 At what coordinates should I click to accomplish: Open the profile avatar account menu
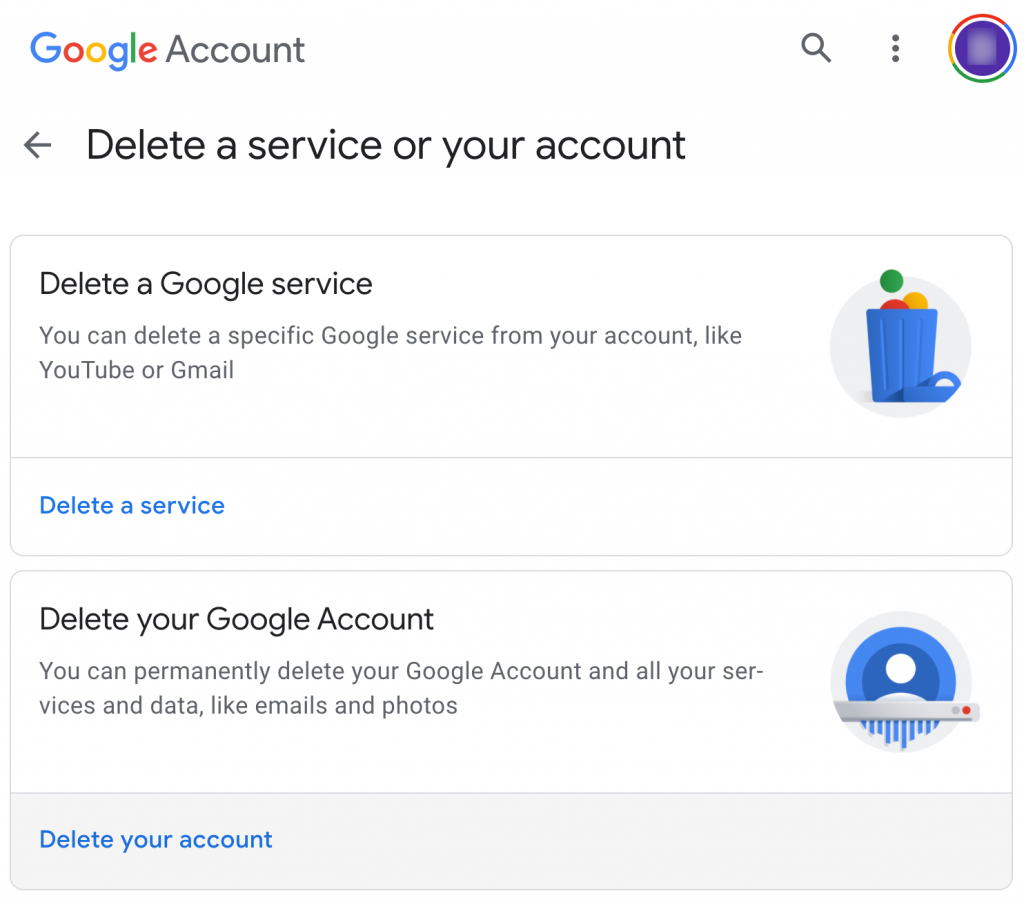coord(982,48)
